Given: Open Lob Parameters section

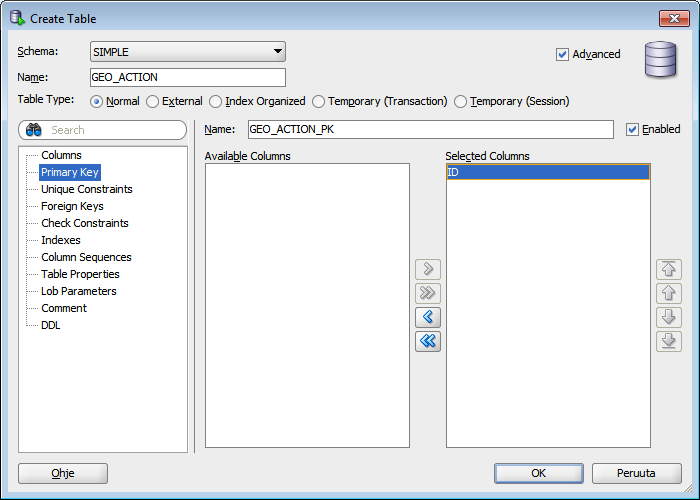Looking at the screenshot, I should [x=79, y=291].
